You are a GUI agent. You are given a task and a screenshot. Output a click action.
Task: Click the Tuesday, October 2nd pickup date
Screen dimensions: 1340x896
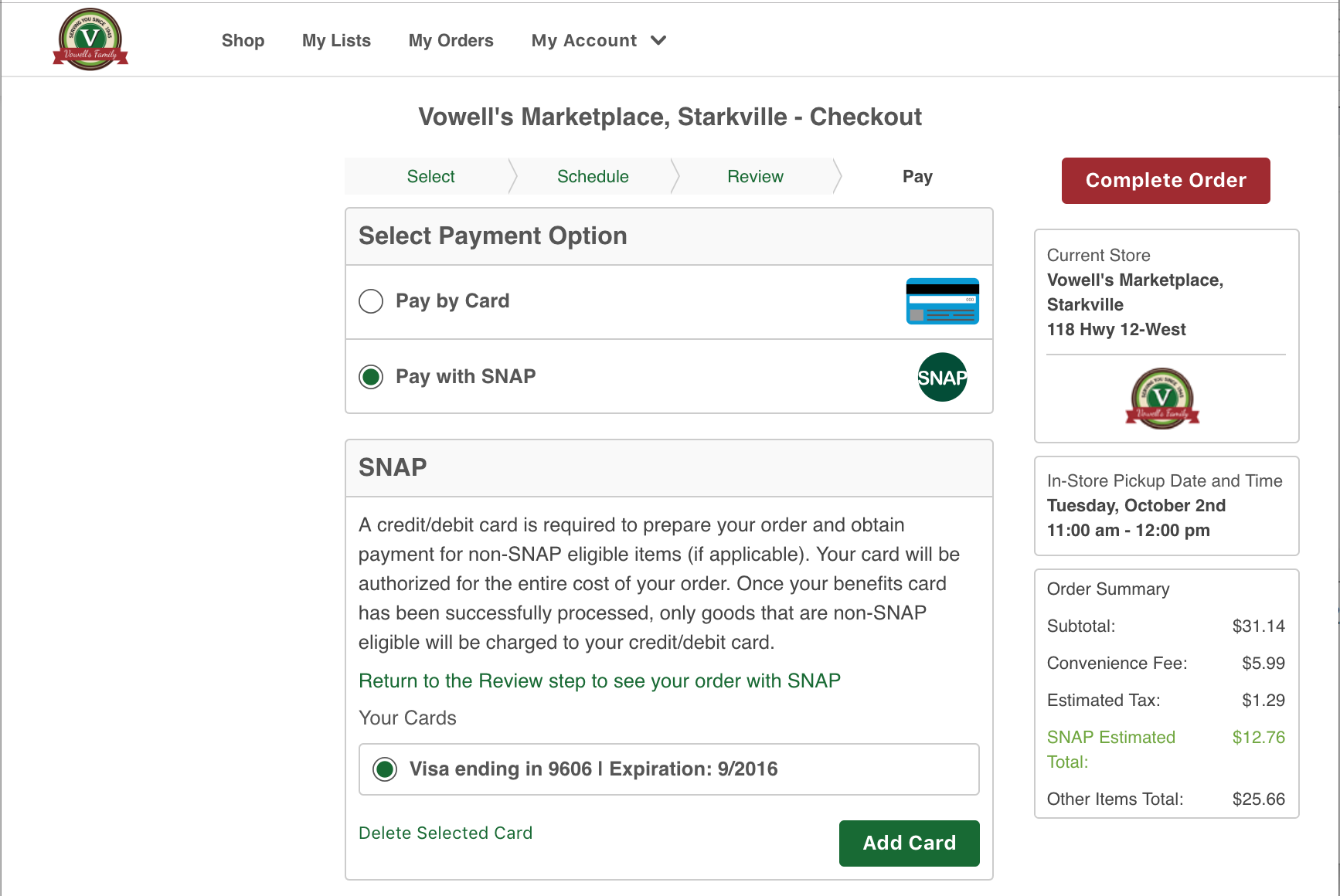click(x=1136, y=506)
